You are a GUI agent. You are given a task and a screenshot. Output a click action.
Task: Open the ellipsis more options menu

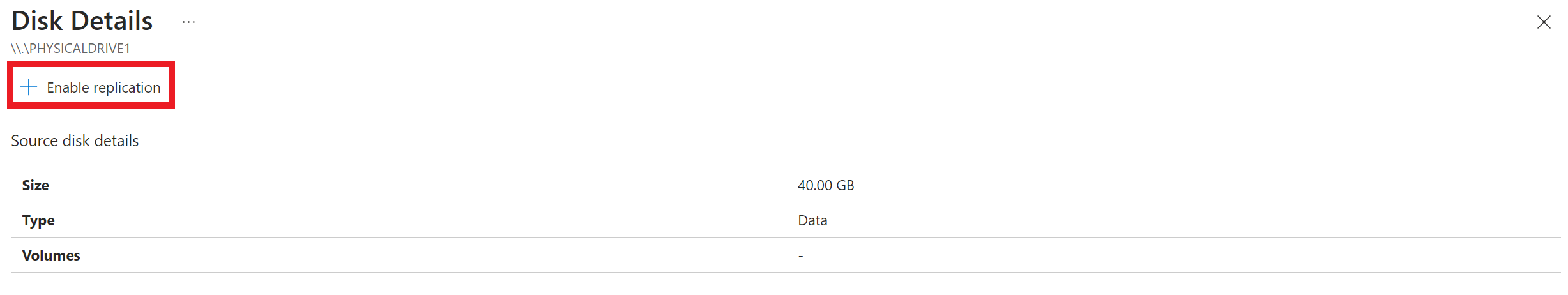[188, 22]
